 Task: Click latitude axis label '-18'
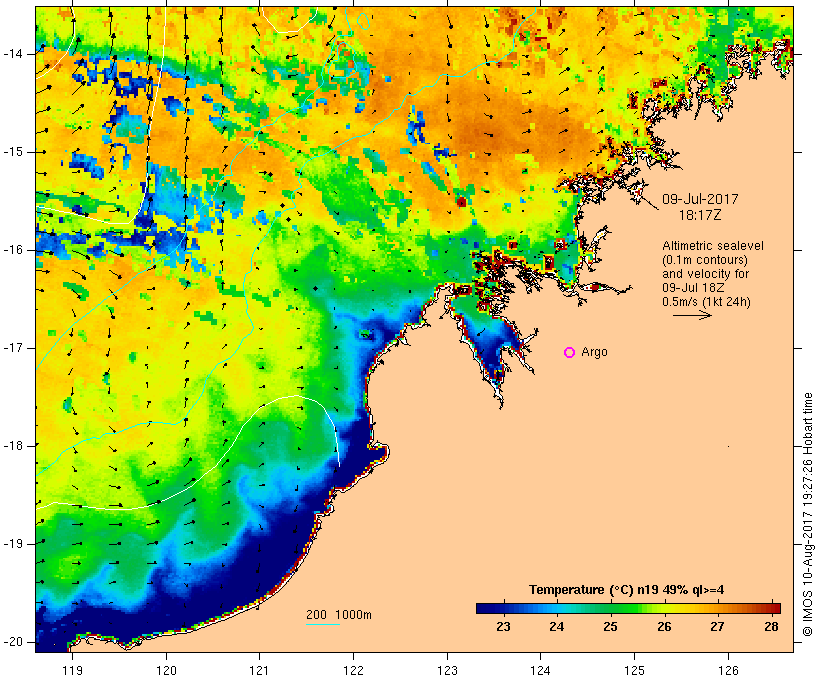tap(13, 446)
